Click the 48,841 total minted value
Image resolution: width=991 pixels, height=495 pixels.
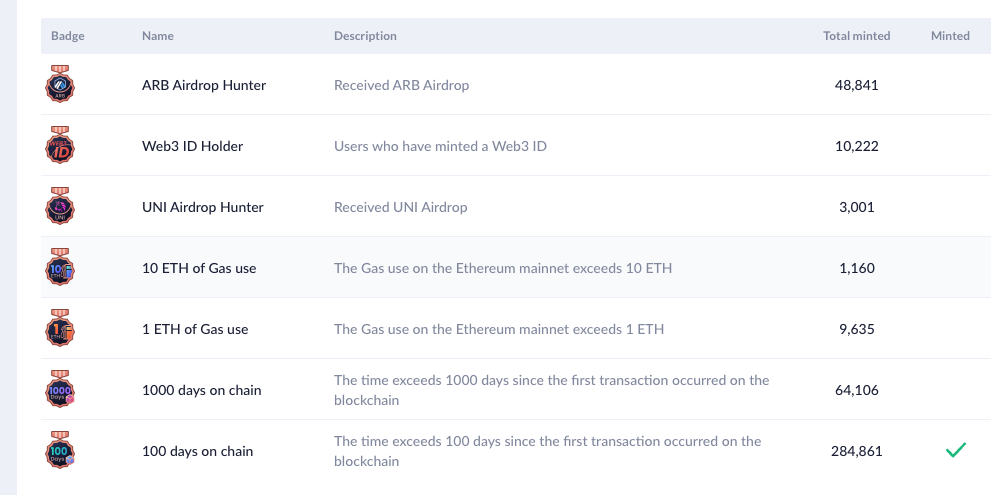856,85
